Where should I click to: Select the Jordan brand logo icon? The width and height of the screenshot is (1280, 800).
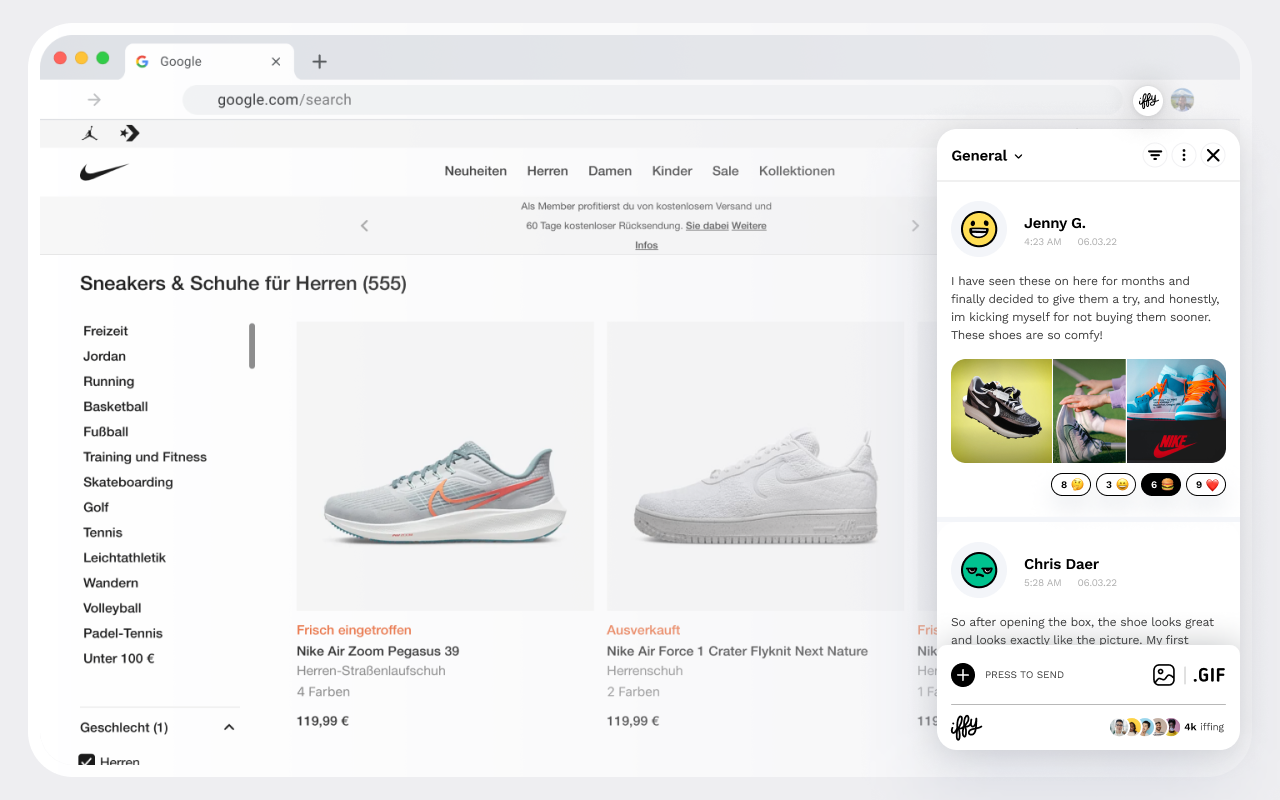pyautogui.click(x=90, y=132)
